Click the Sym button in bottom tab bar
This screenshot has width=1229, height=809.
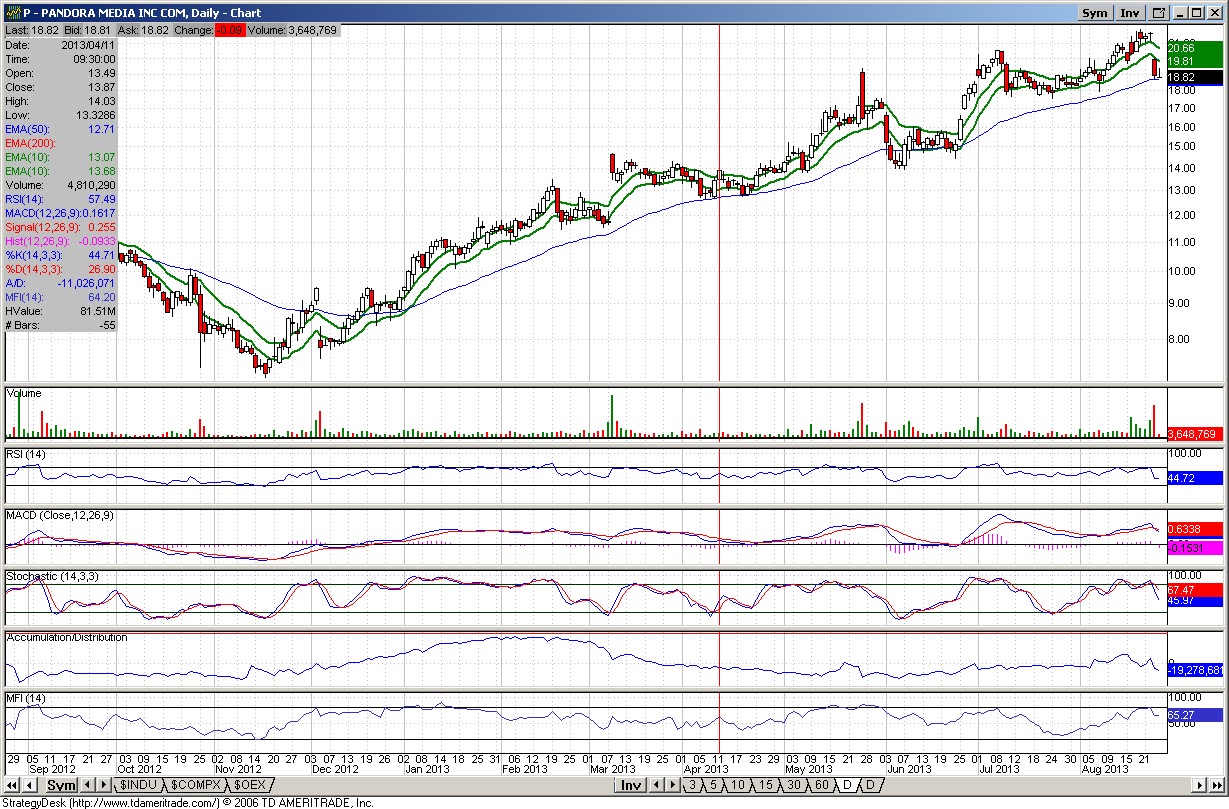click(62, 785)
